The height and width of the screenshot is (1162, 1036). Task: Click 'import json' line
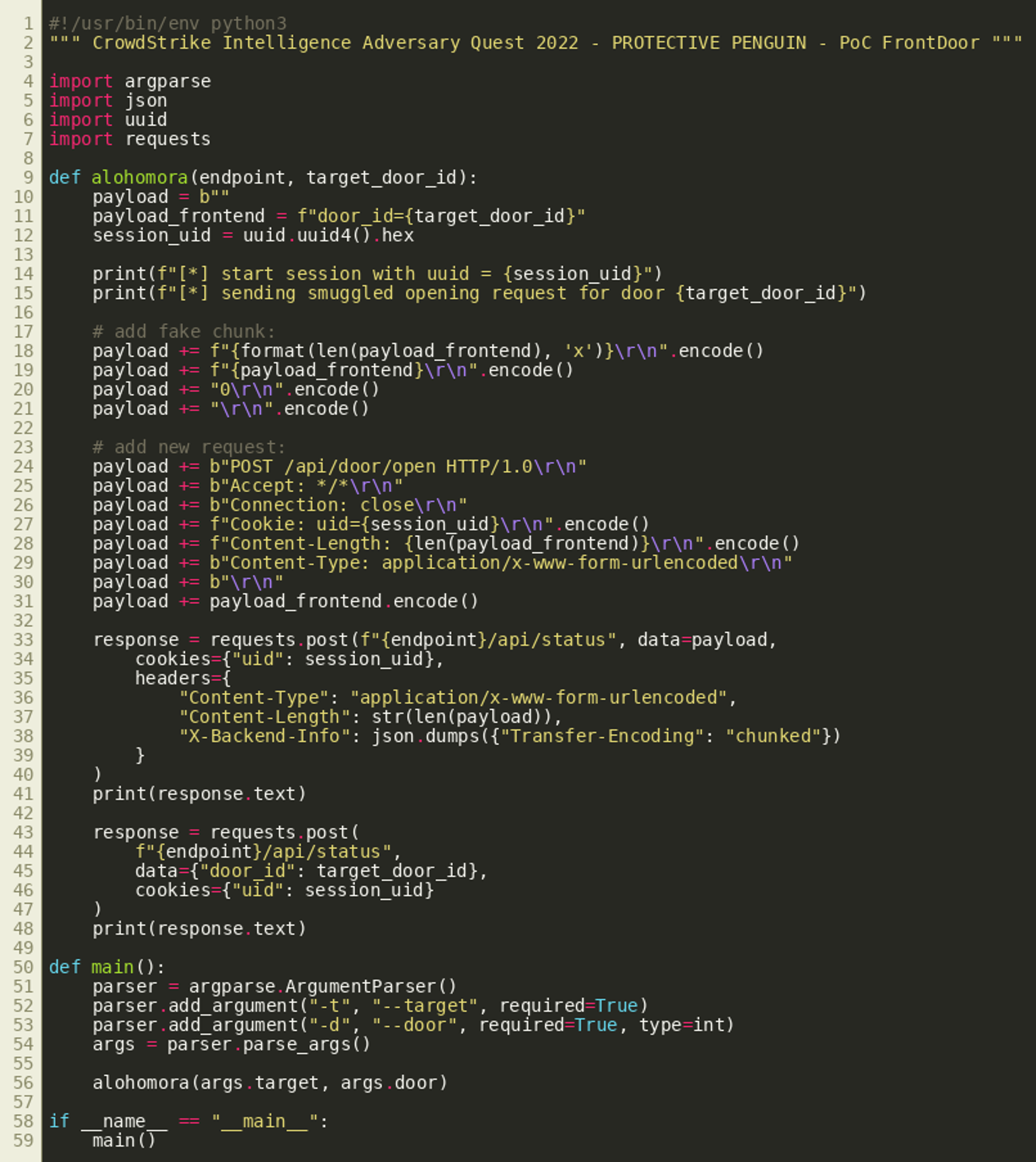pos(108,101)
